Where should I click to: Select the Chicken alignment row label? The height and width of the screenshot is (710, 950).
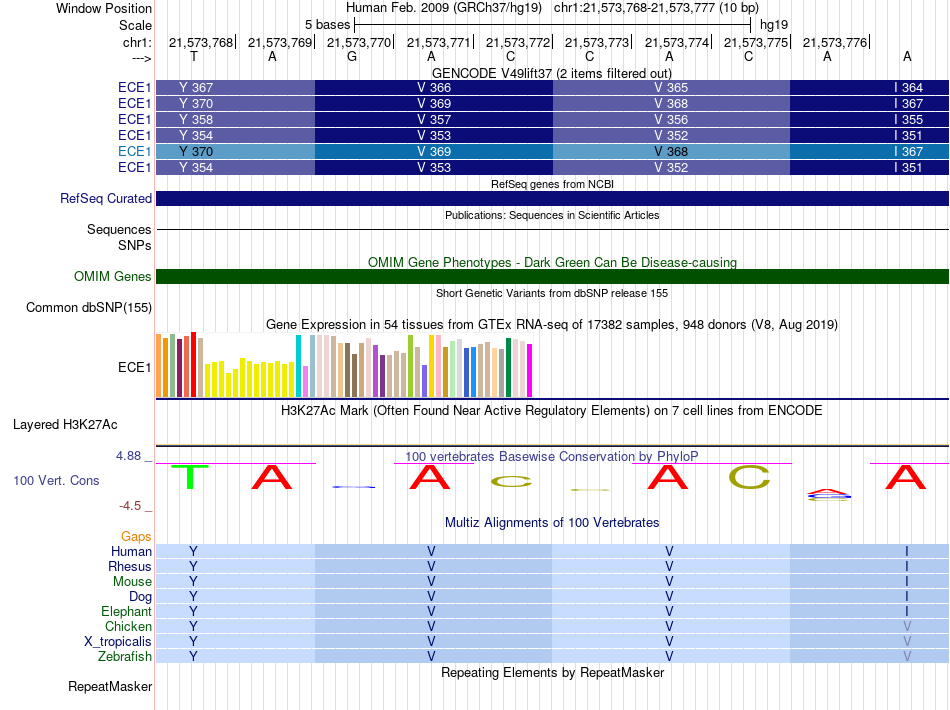click(128, 626)
